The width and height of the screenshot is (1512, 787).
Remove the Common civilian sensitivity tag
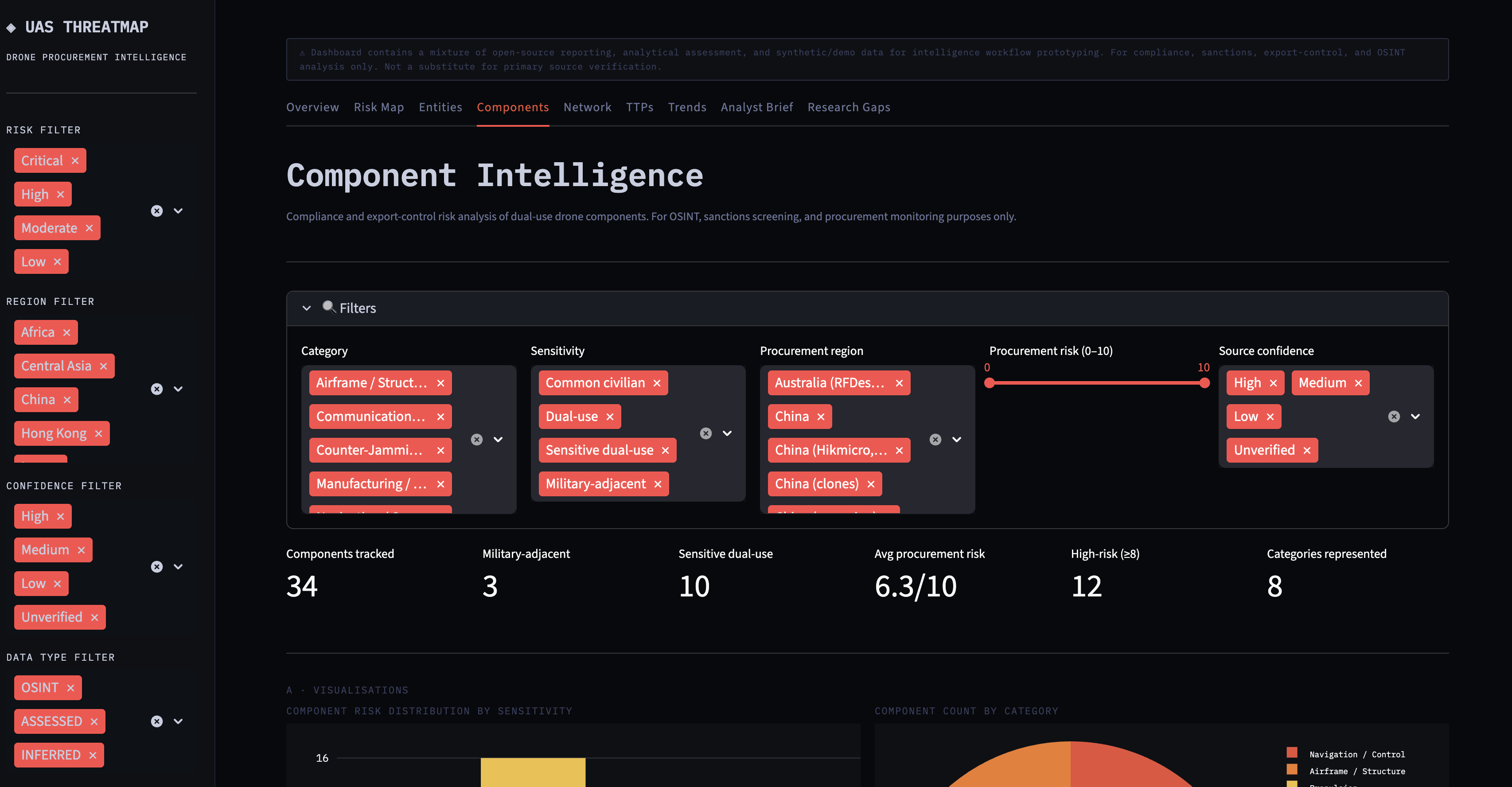pos(657,383)
